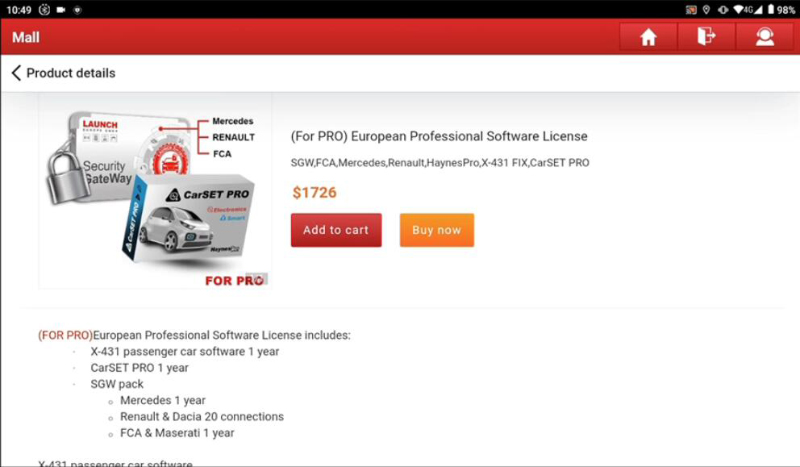
Task: Tap the Bluetooth status bar icon
Action: tap(44, 10)
